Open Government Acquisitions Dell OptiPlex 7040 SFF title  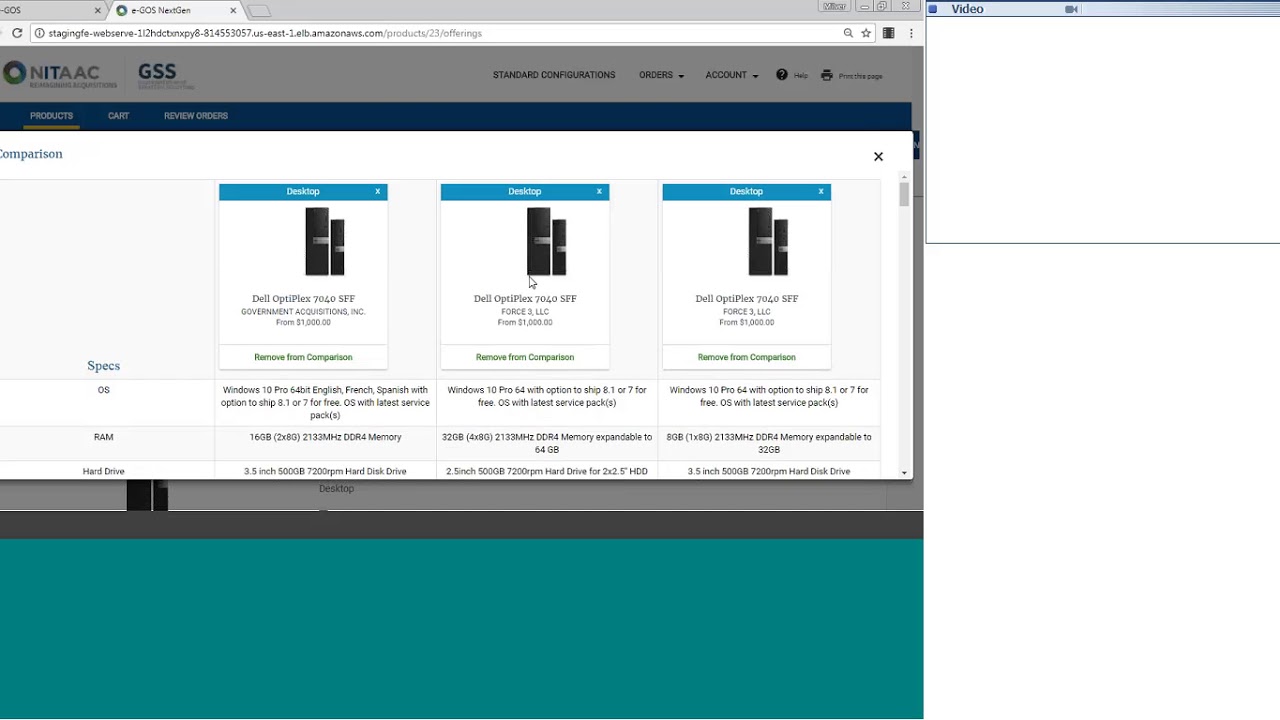[303, 298]
